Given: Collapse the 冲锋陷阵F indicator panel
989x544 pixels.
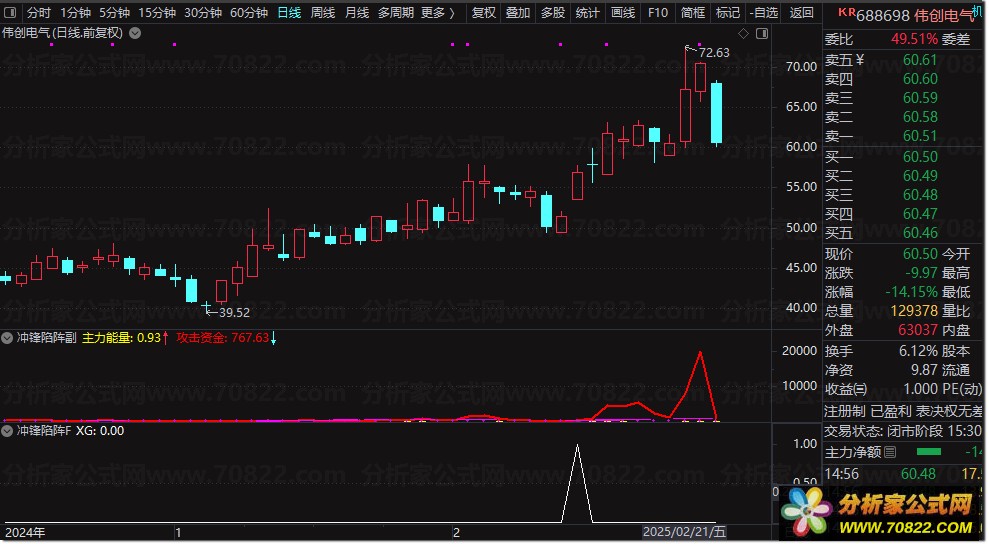Looking at the screenshot, I should coord(7,432).
